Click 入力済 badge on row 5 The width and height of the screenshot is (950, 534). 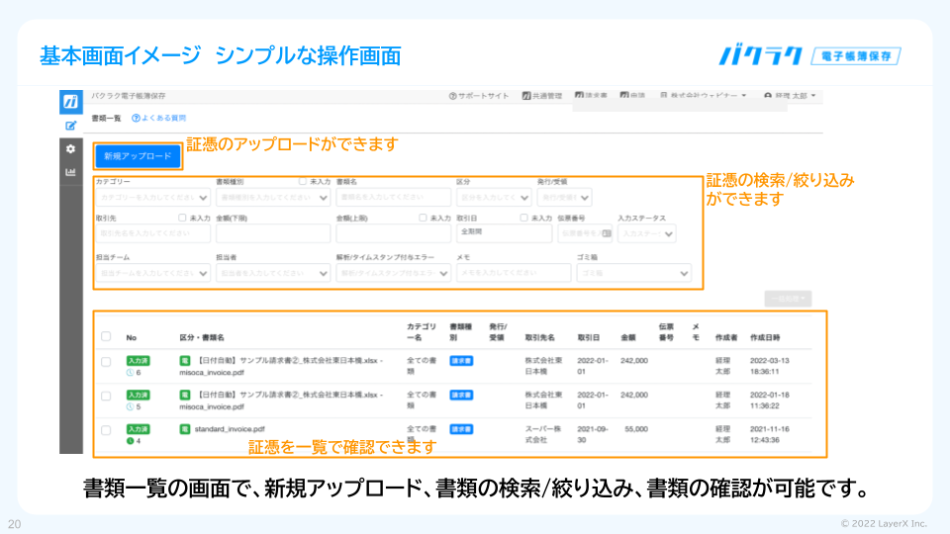click(x=138, y=395)
